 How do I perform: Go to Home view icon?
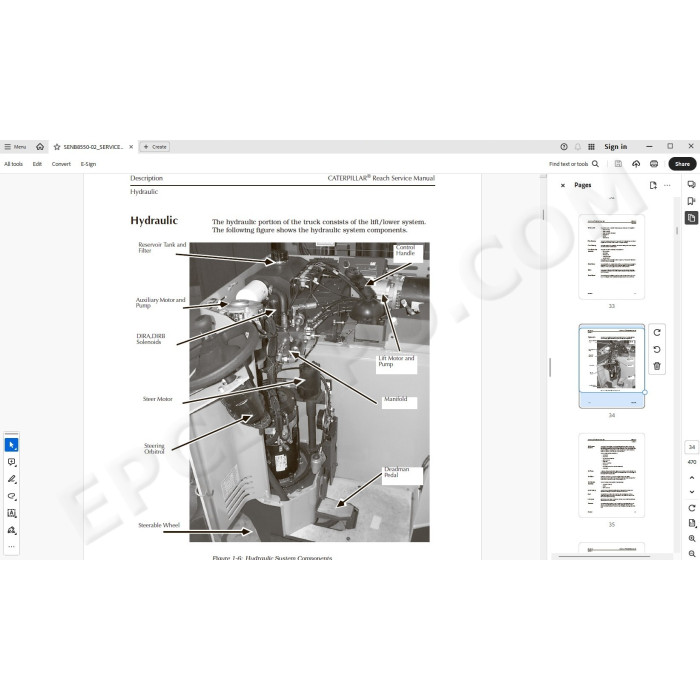click(x=40, y=146)
